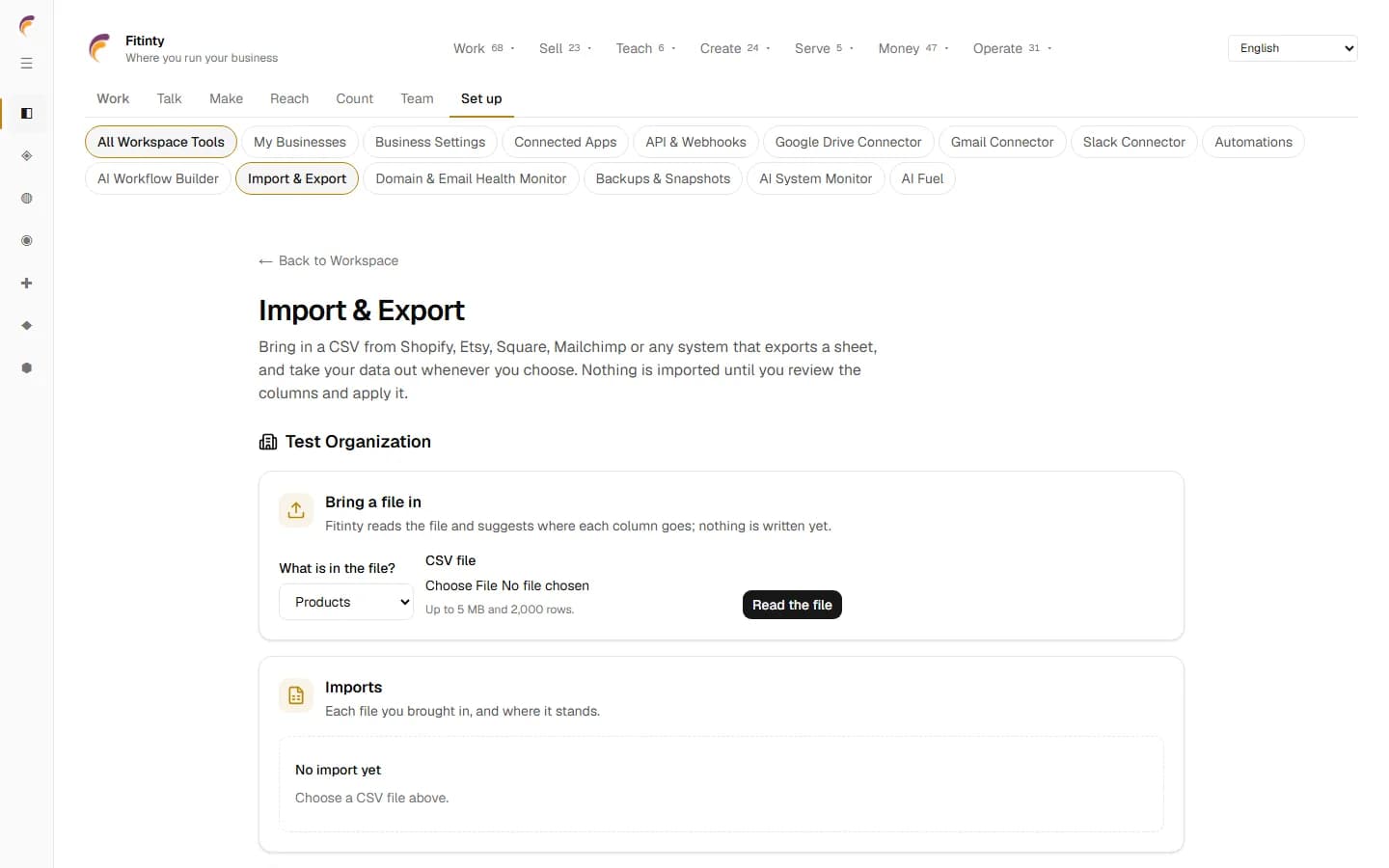Click the half-shaded circle sidebar icon
Viewport: 1389px width, 868px height.
coord(27,199)
